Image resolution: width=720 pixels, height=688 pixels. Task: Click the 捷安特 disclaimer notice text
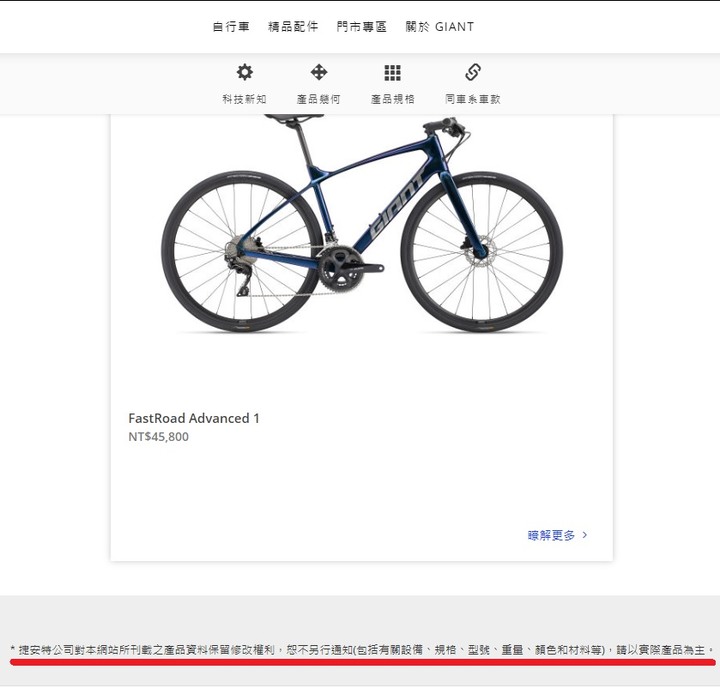coord(362,650)
